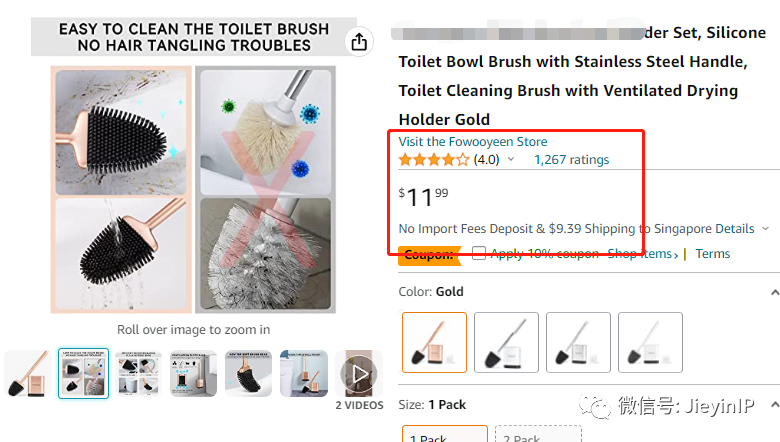Image resolution: width=780 pixels, height=442 pixels.
Task: Select the Gold color swatch
Action: click(434, 342)
